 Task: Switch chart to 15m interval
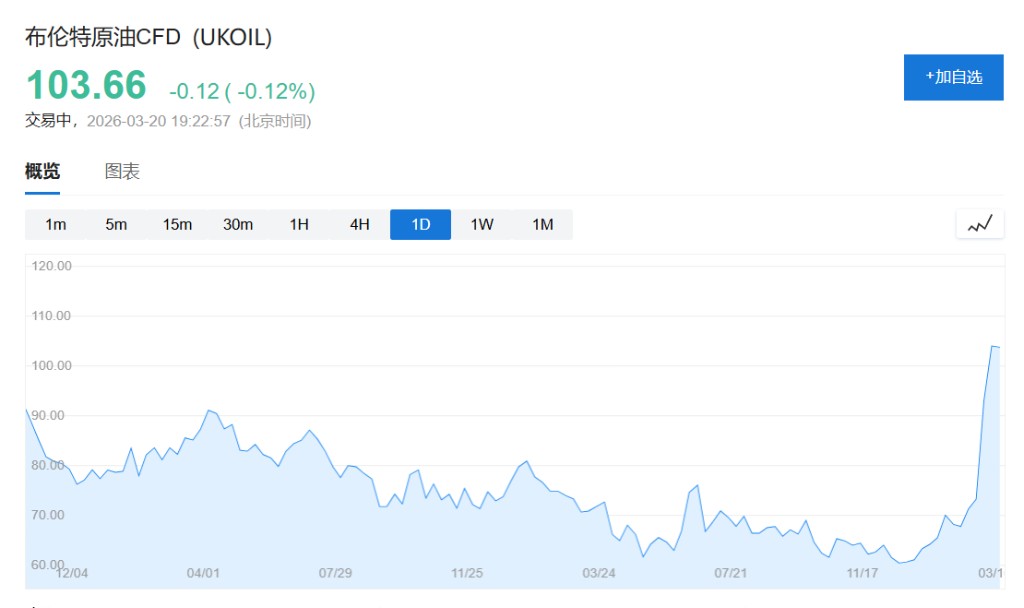(177, 224)
